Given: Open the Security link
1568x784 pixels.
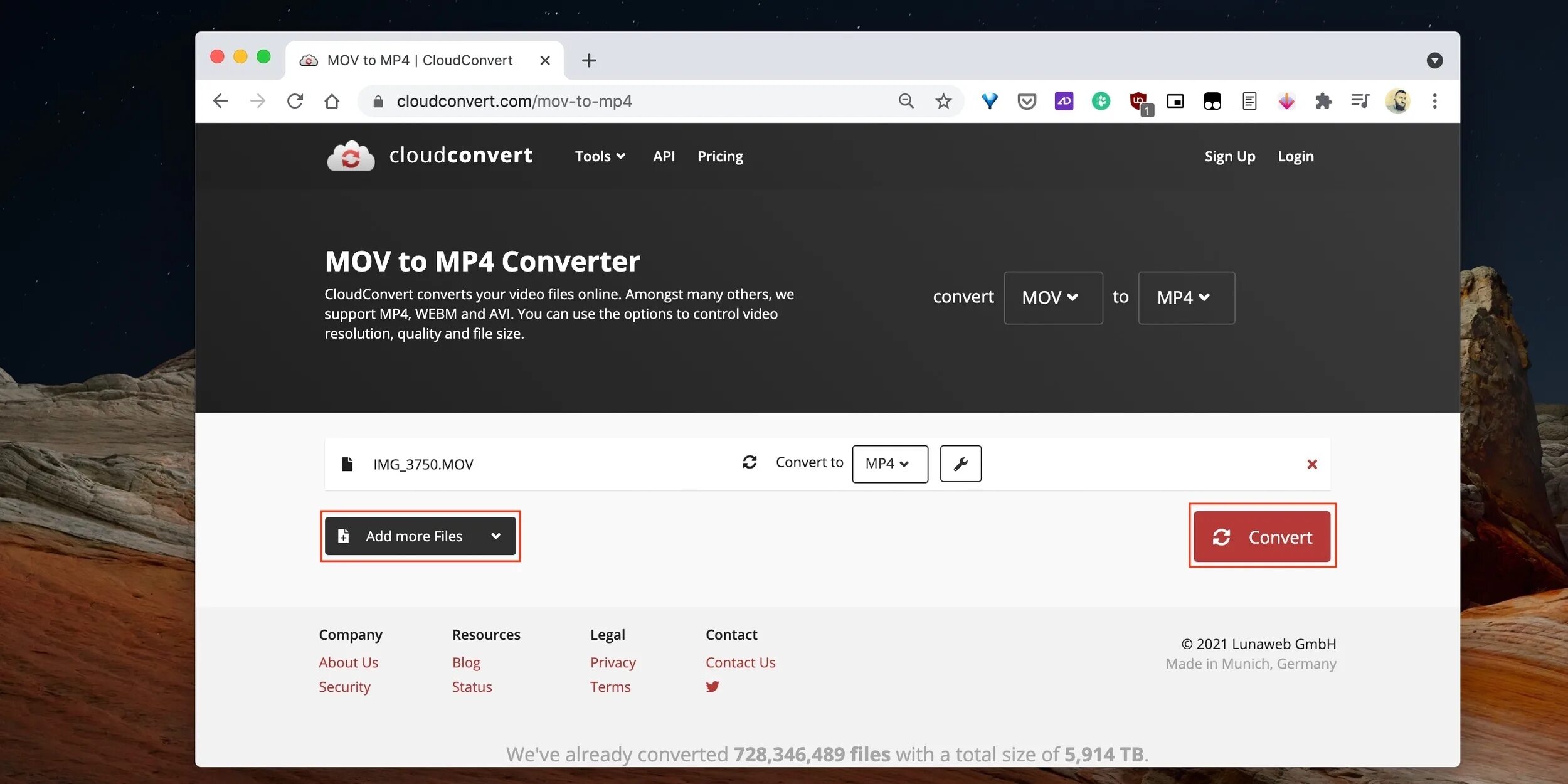Looking at the screenshot, I should pyautogui.click(x=344, y=687).
